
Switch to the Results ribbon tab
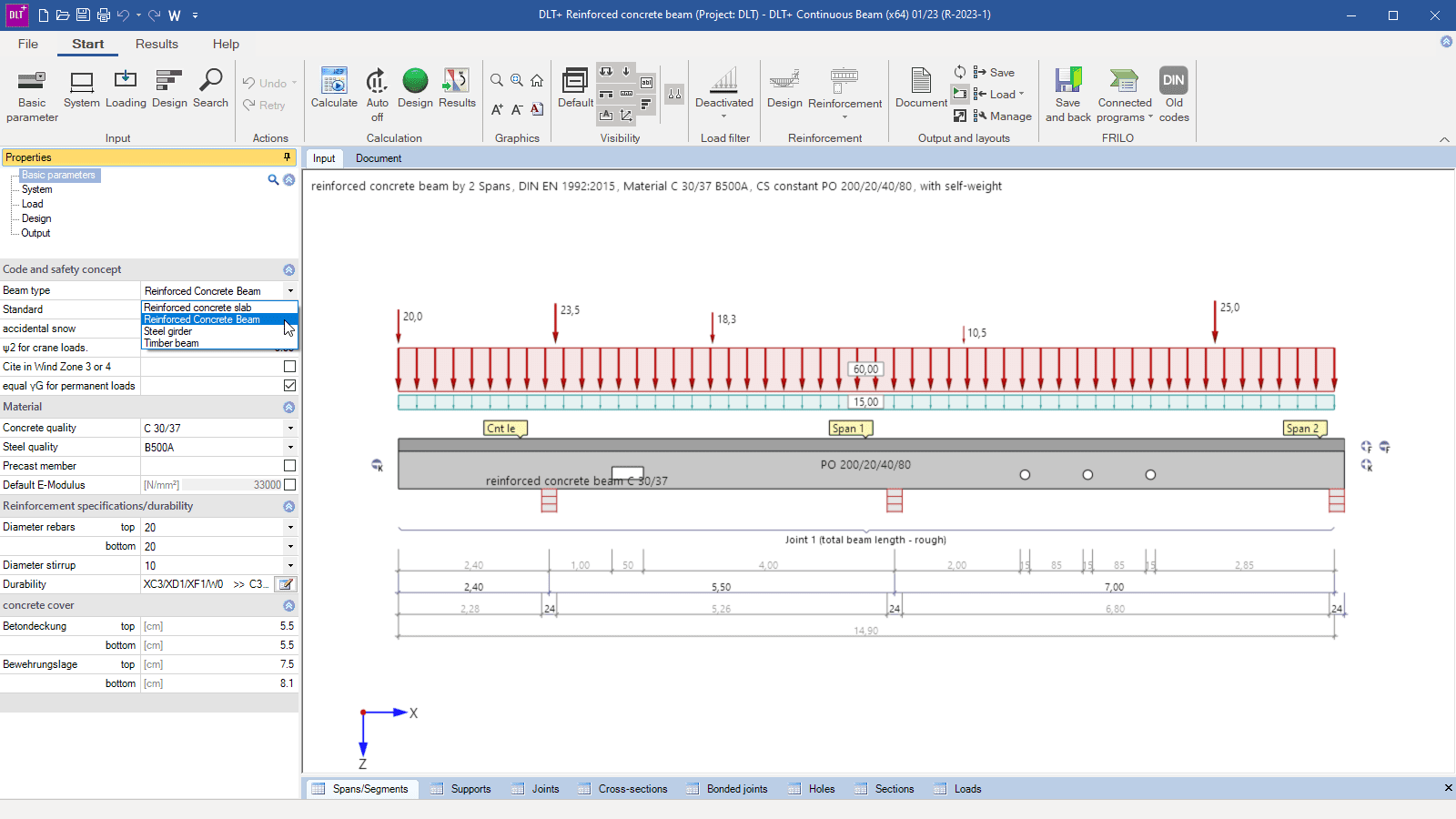157,44
